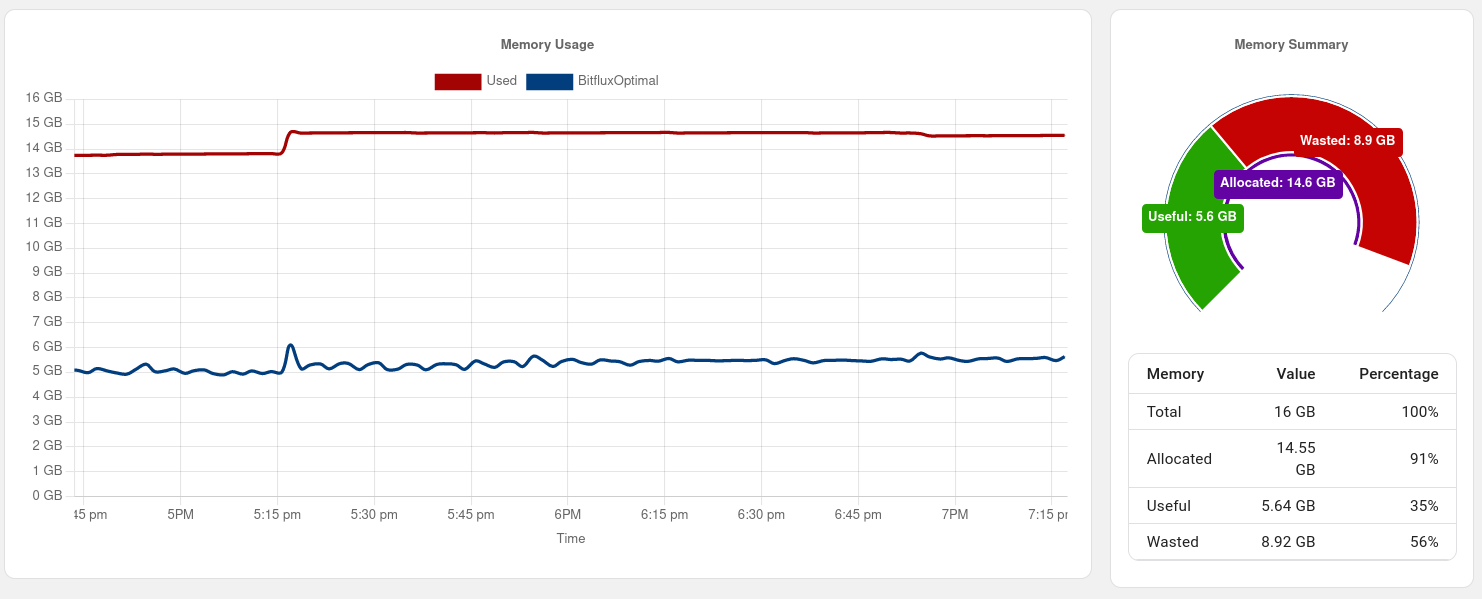Select the Total row in memory table
This screenshot has height=599, width=1482.
1292,412
